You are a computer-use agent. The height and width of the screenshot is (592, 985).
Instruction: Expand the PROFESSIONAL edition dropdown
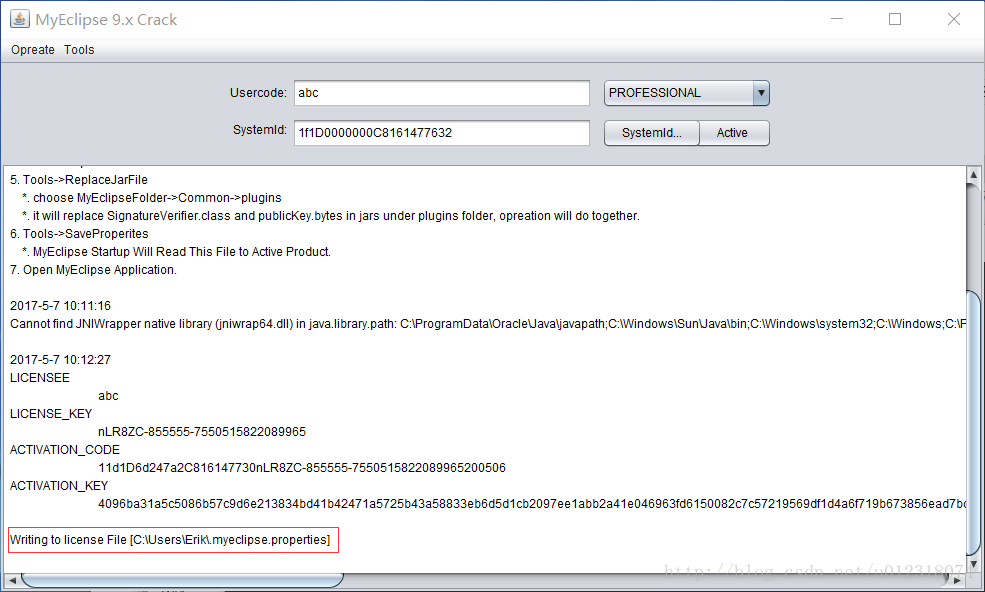687,93
